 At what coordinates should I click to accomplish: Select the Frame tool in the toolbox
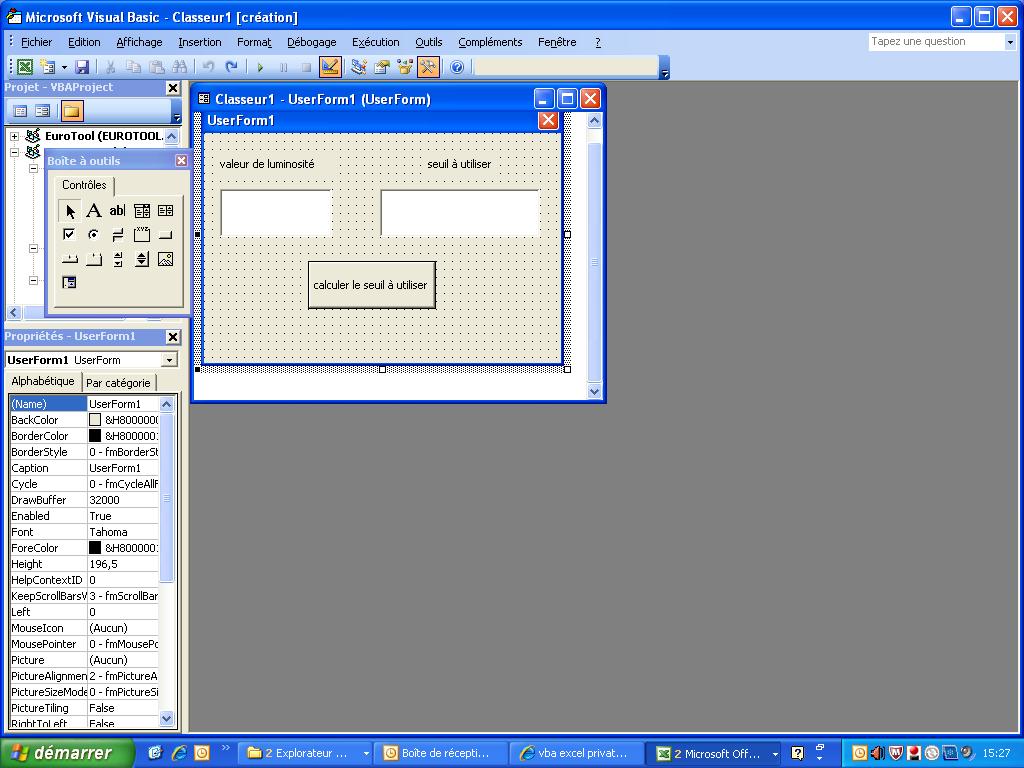(x=142, y=234)
